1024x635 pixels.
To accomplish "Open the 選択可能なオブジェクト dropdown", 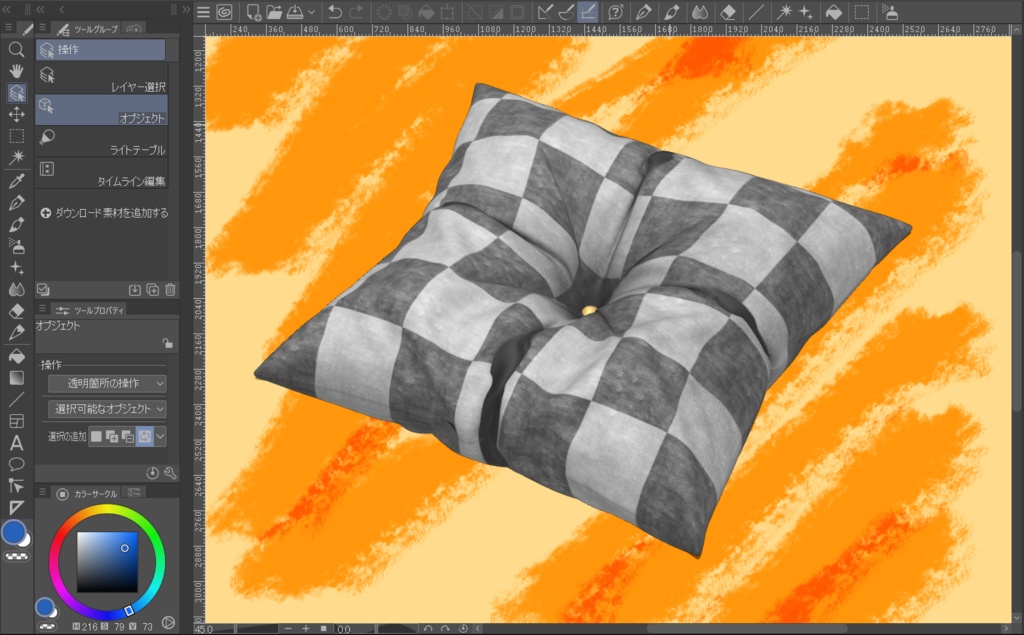I will click(x=107, y=409).
